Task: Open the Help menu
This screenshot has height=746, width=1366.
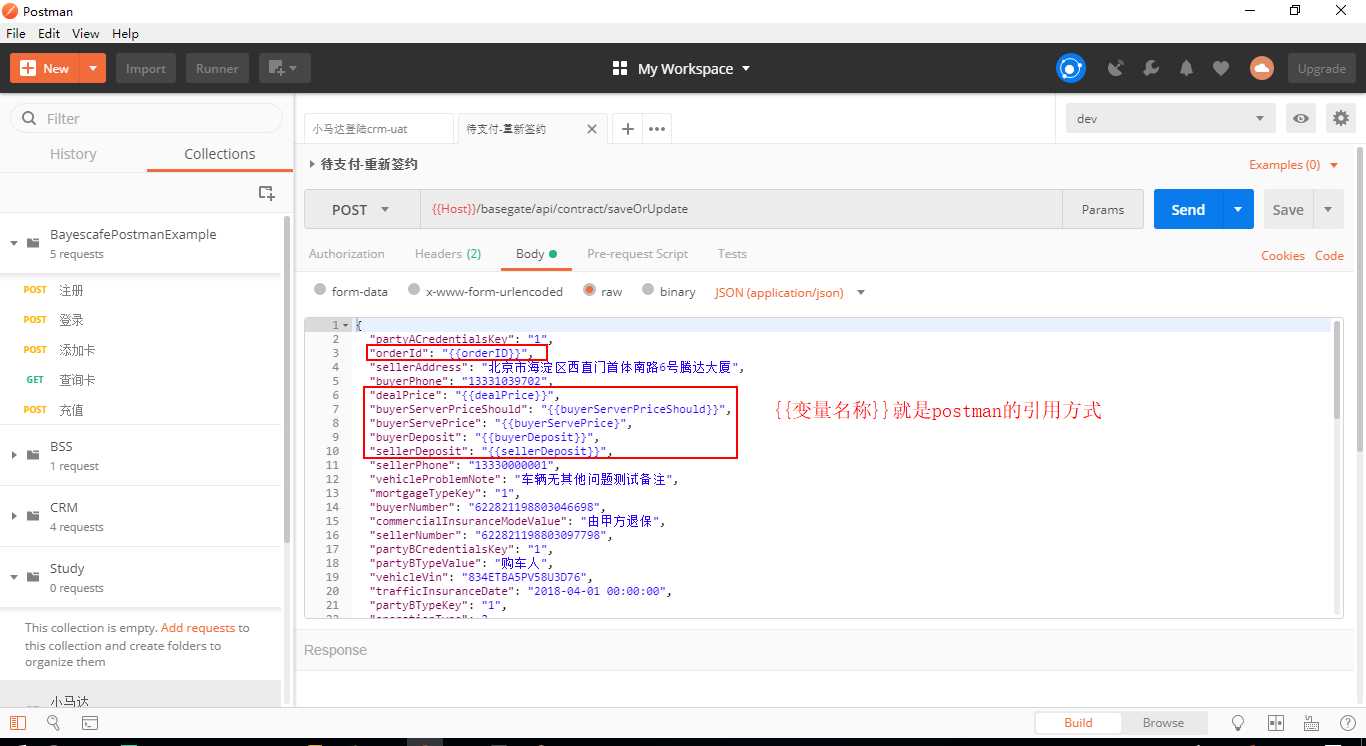Action: (126, 33)
